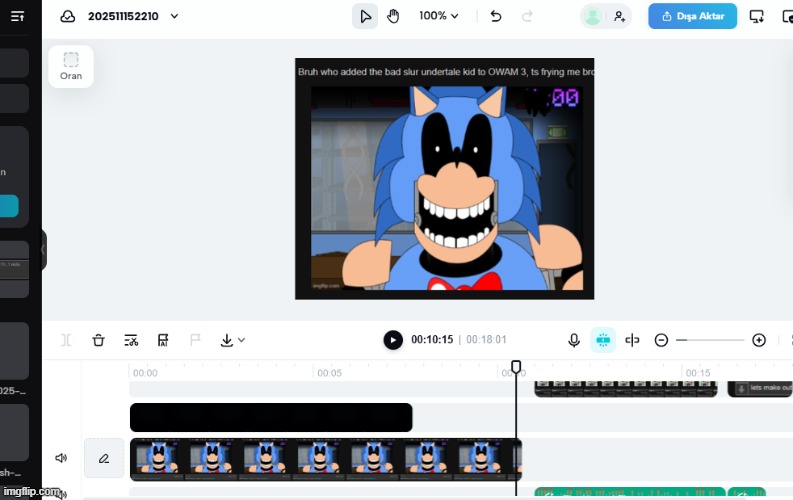Click the teal button in left panel

9,206
